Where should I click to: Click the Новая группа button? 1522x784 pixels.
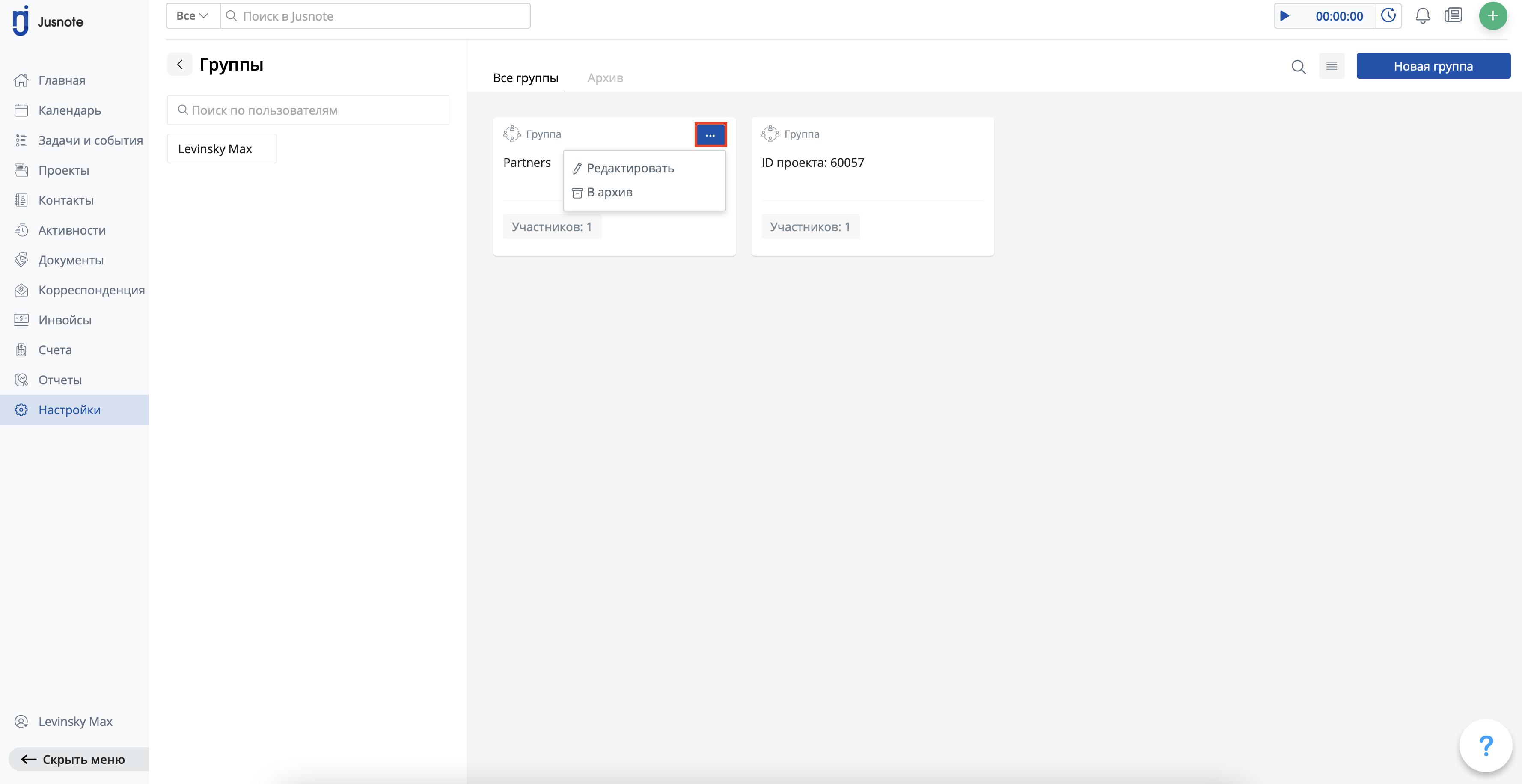coord(1433,66)
